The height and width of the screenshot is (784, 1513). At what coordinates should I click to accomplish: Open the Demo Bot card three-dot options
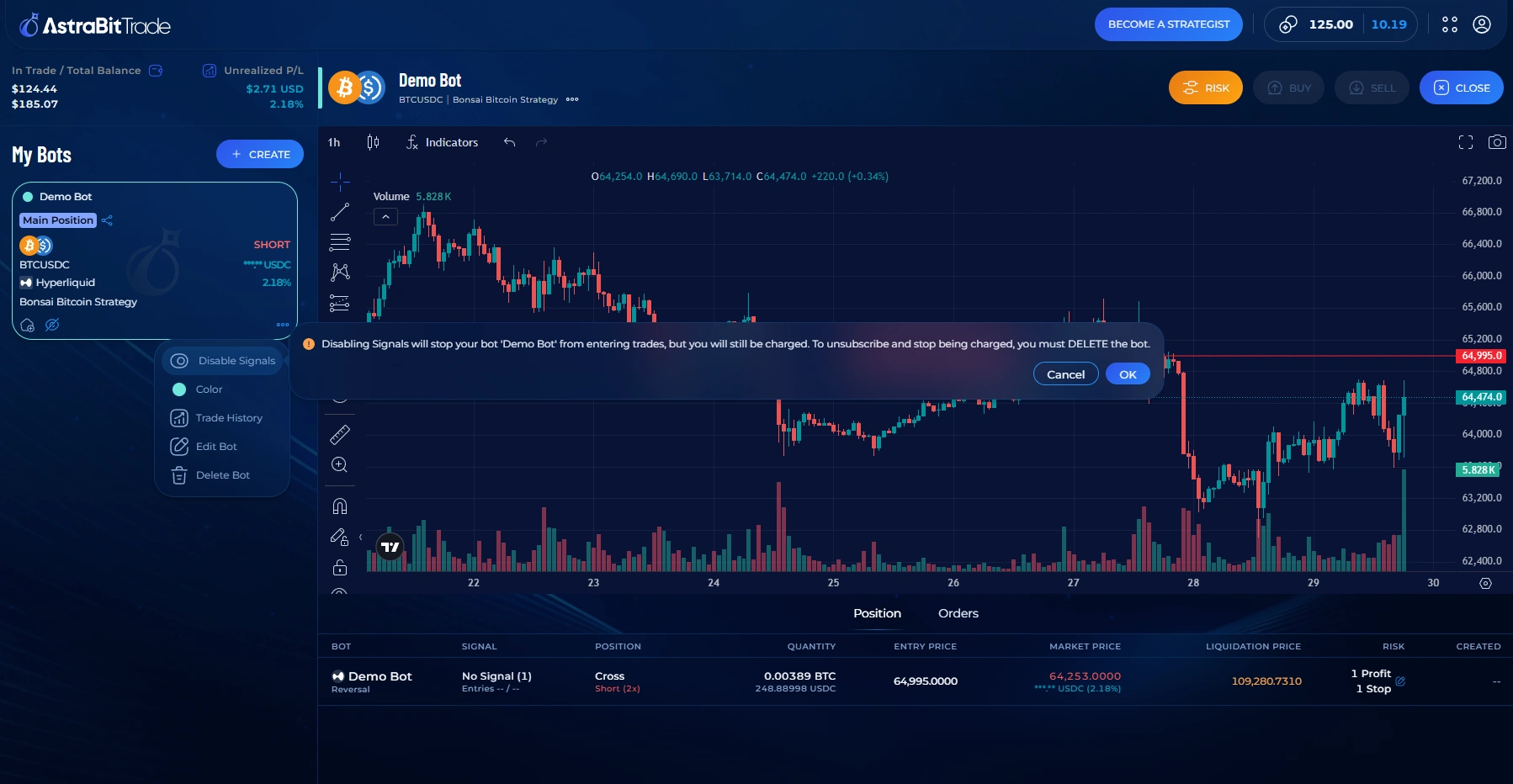(283, 325)
